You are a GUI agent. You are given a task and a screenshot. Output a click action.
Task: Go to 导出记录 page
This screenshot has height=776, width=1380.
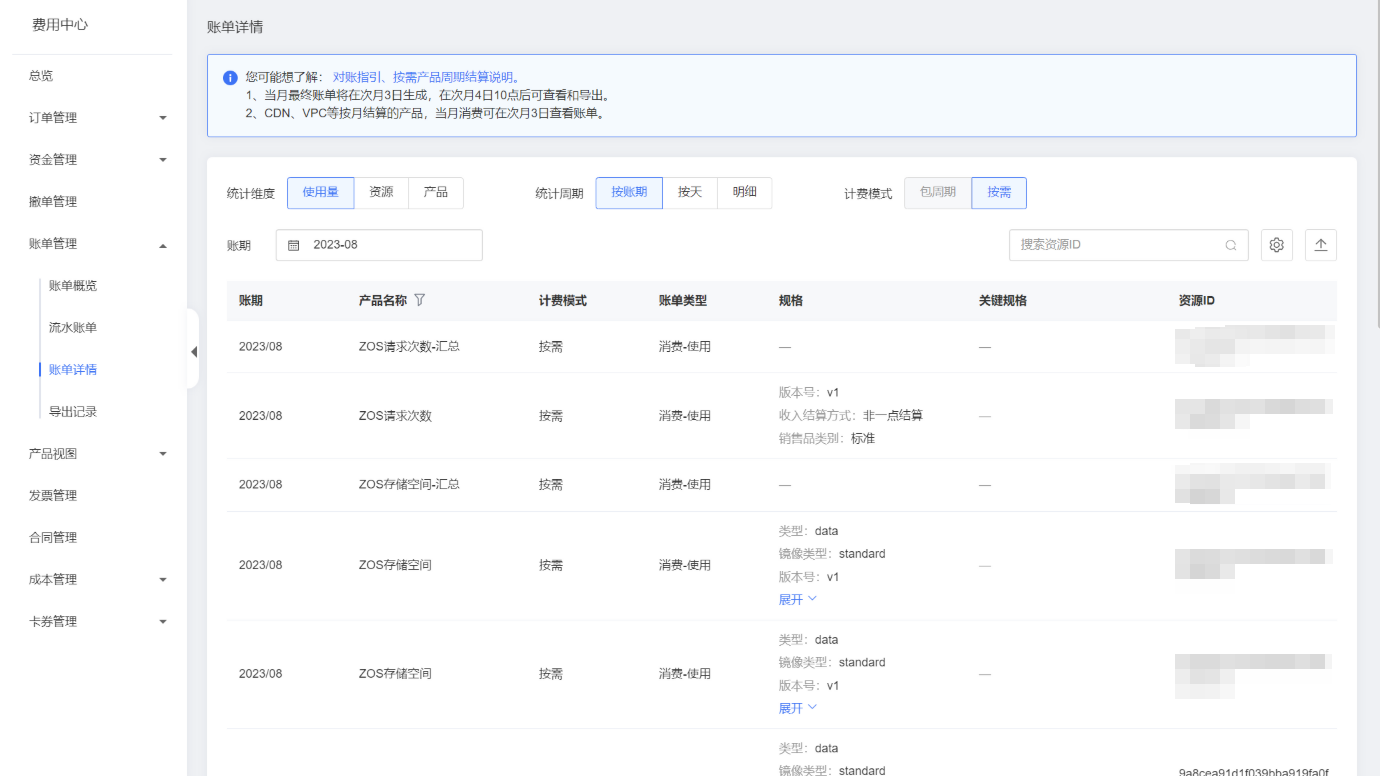[x=73, y=412]
